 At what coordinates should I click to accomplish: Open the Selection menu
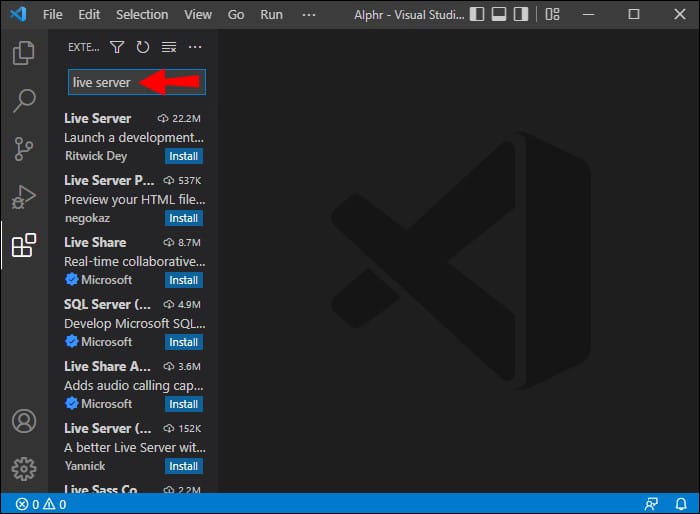pos(142,15)
